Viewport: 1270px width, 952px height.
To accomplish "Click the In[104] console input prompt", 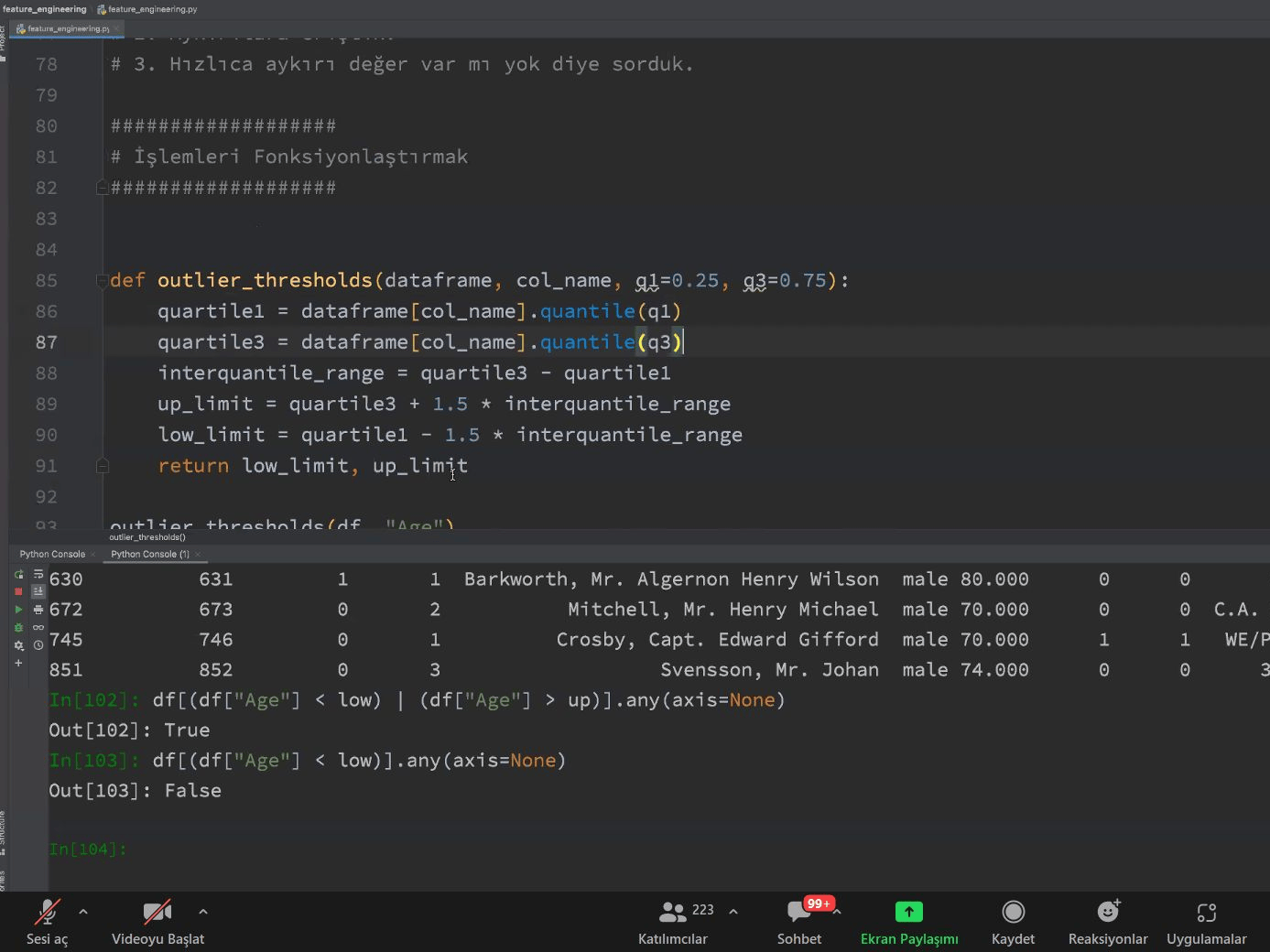I will click(87, 849).
